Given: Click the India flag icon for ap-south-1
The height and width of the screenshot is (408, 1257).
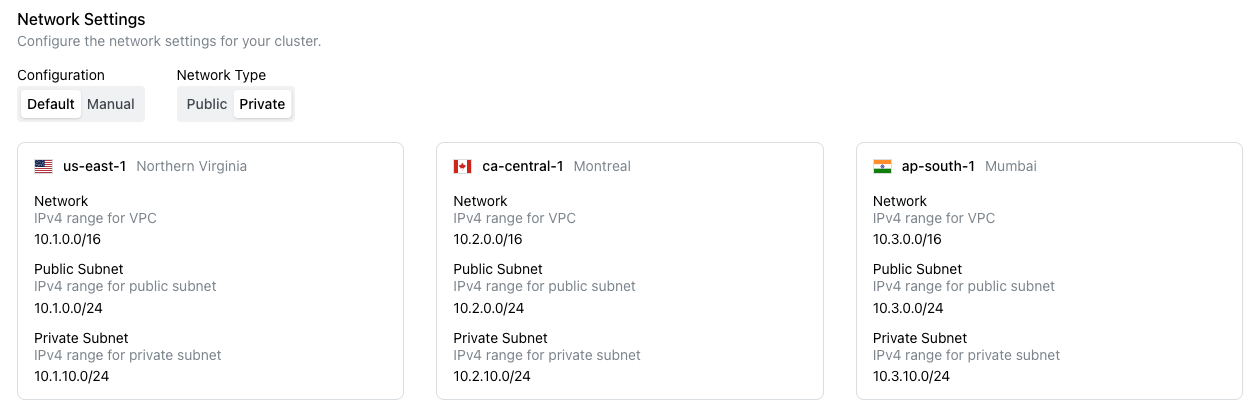Looking at the screenshot, I should tap(882, 166).
